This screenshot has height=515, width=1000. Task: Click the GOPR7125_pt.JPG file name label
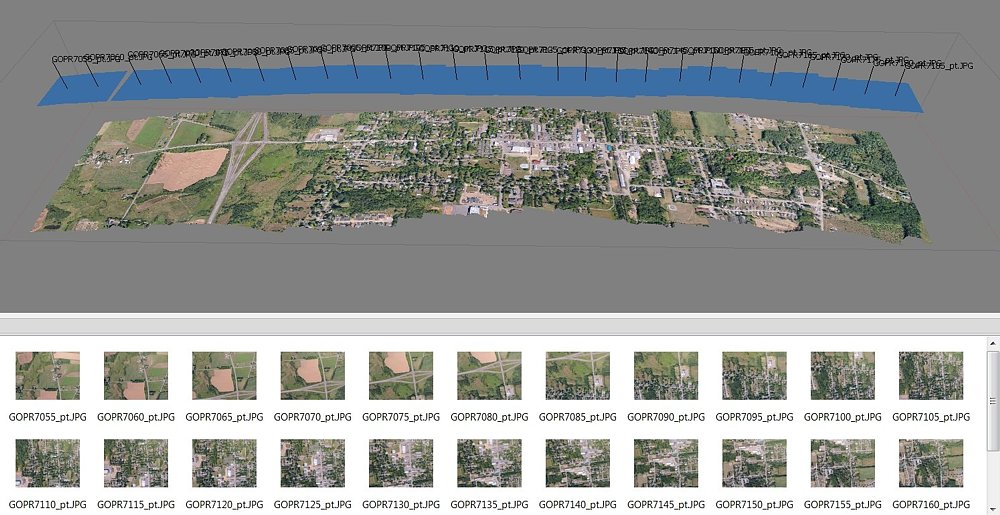(312, 504)
